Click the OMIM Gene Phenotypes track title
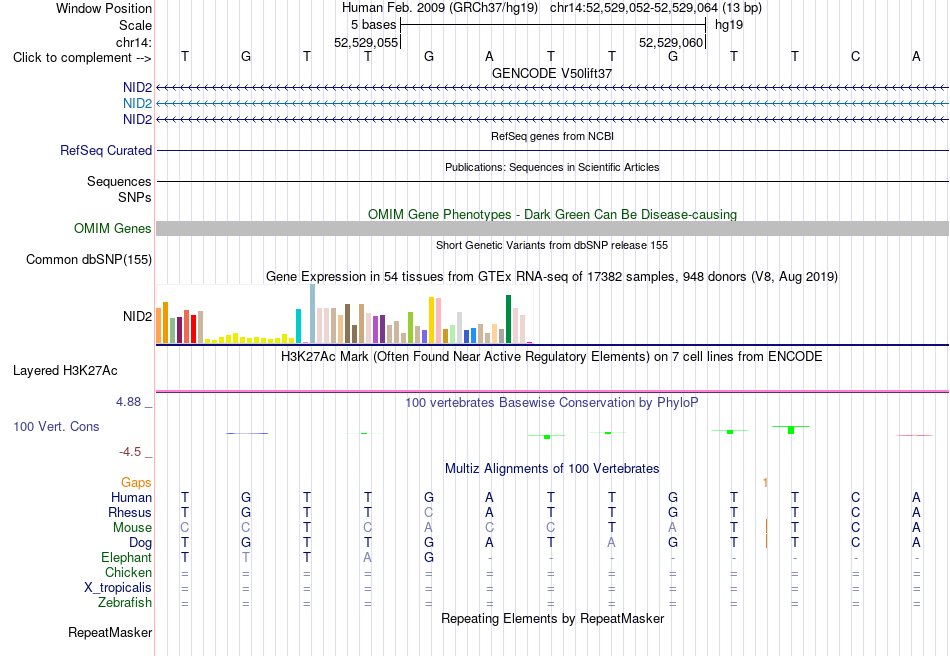950x656 pixels. click(552, 214)
